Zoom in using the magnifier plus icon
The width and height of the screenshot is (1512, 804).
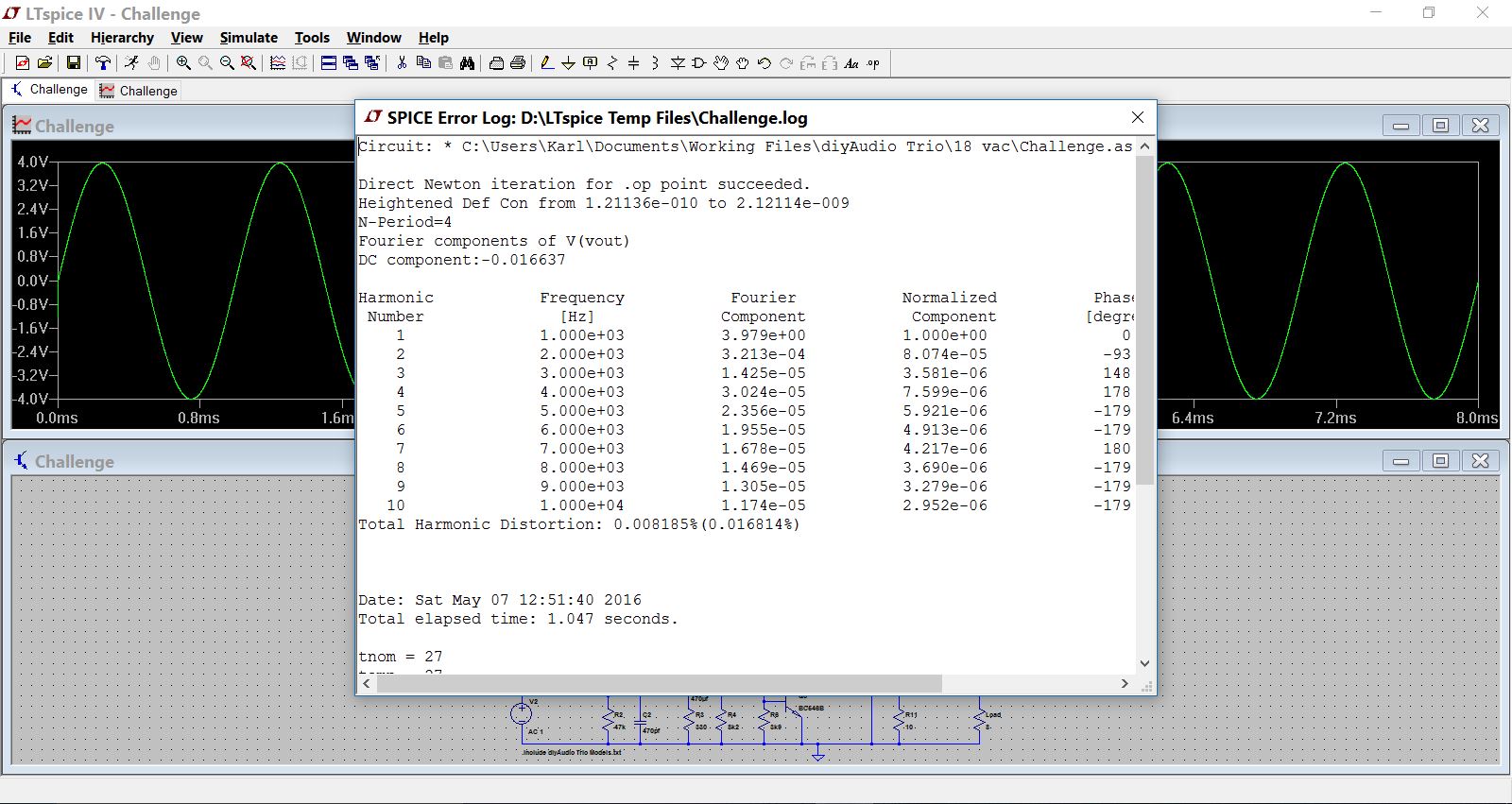tap(183, 63)
